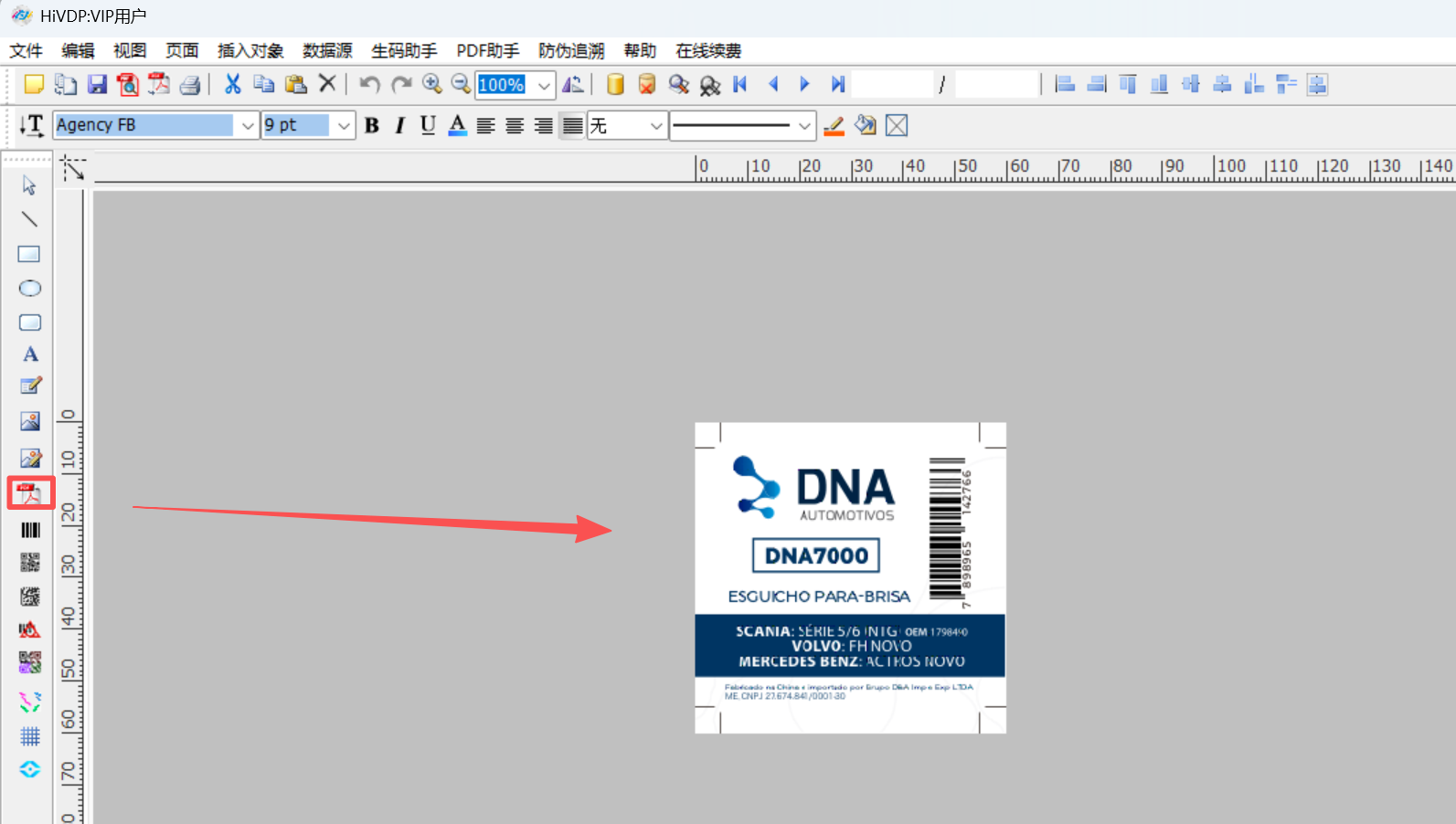Expand the 9 pt font size dropdown
The image size is (1456, 824).
click(x=344, y=126)
